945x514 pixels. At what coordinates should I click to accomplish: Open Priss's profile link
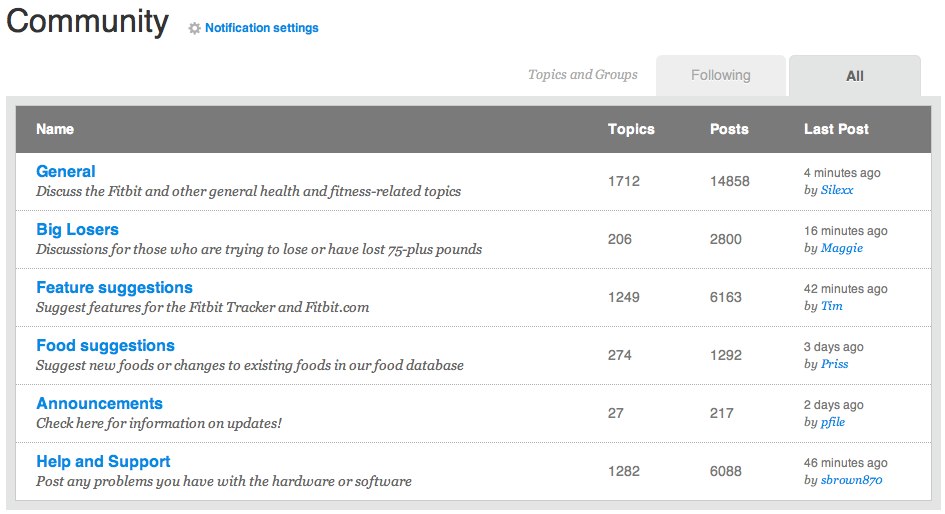tap(834, 364)
